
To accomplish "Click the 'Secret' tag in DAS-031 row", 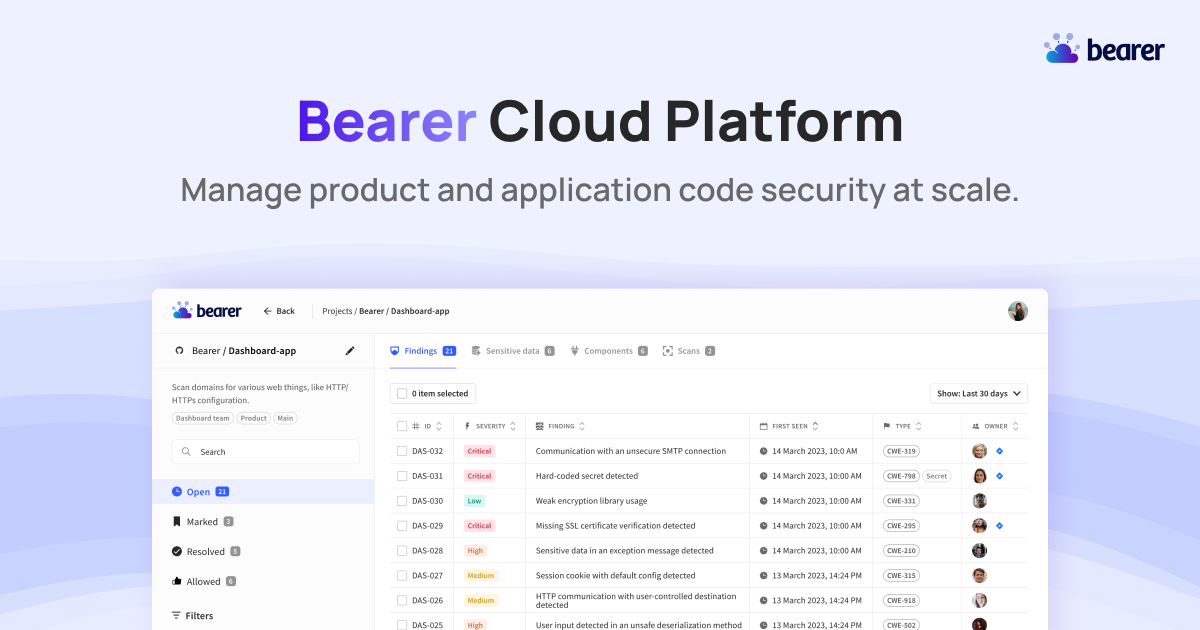I will (937, 476).
